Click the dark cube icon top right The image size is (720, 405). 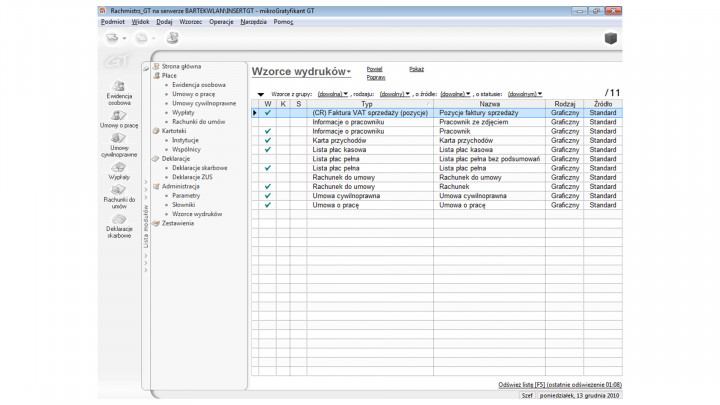[610, 39]
